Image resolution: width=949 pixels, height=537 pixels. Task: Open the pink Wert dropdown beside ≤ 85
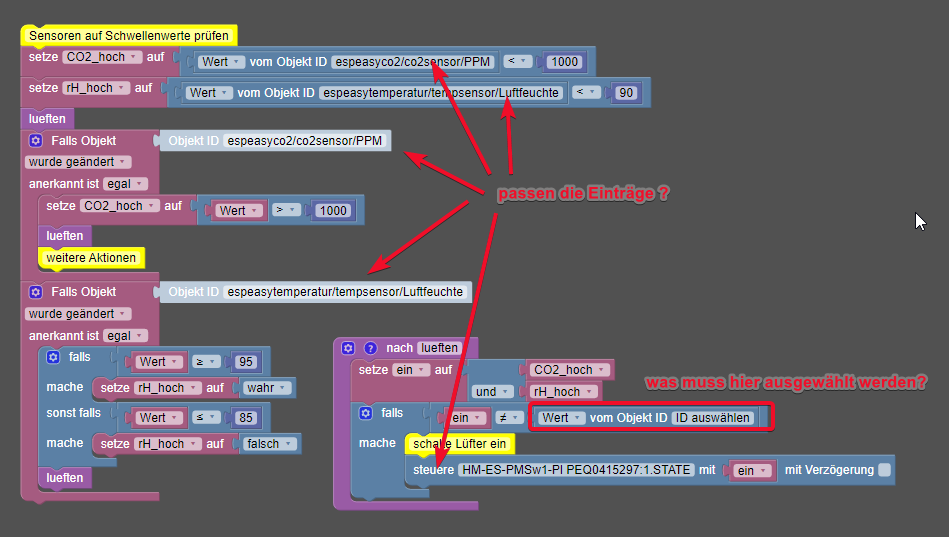tap(159, 417)
